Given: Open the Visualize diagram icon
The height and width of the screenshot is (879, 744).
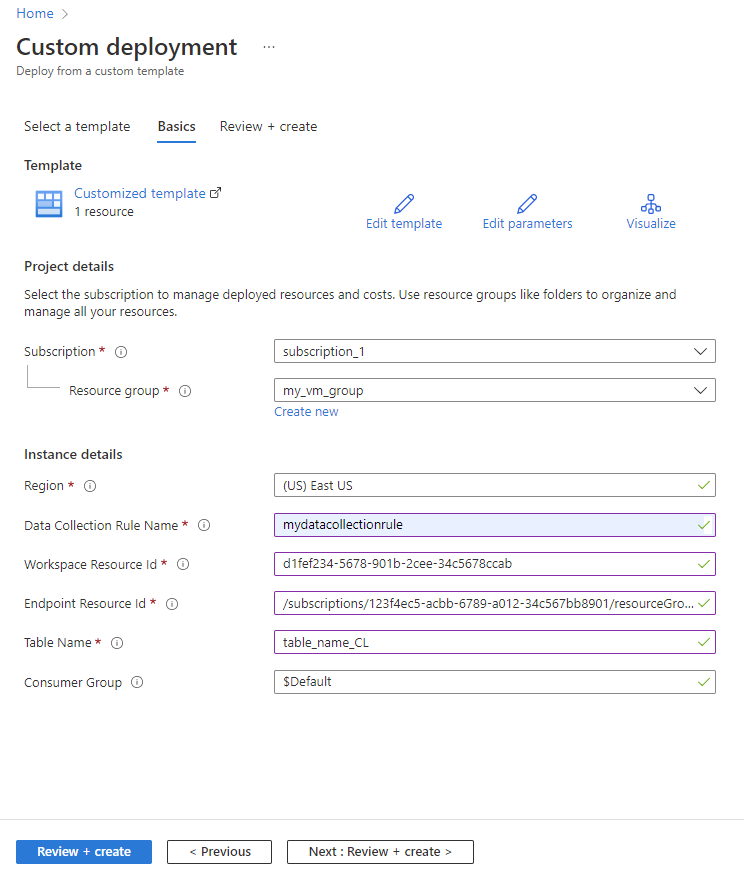Looking at the screenshot, I should point(650,204).
